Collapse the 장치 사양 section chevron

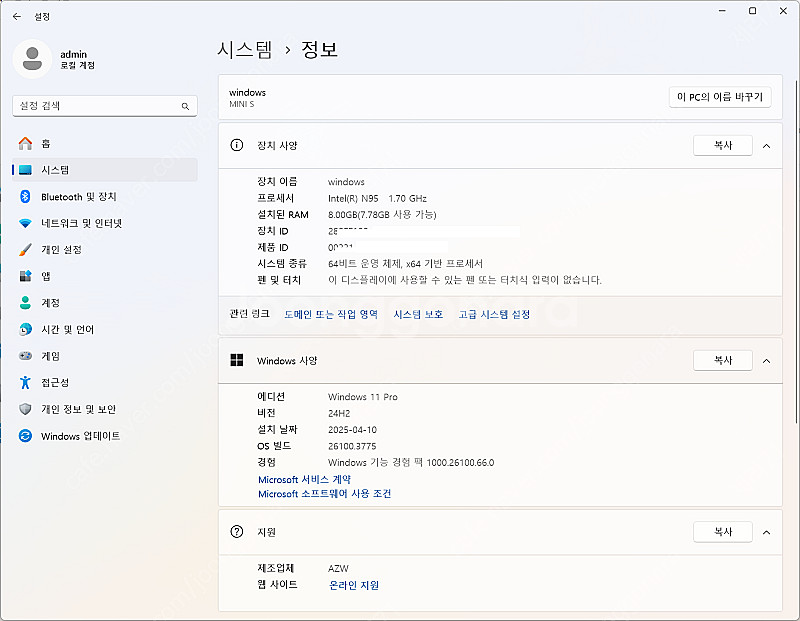[766, 146]
